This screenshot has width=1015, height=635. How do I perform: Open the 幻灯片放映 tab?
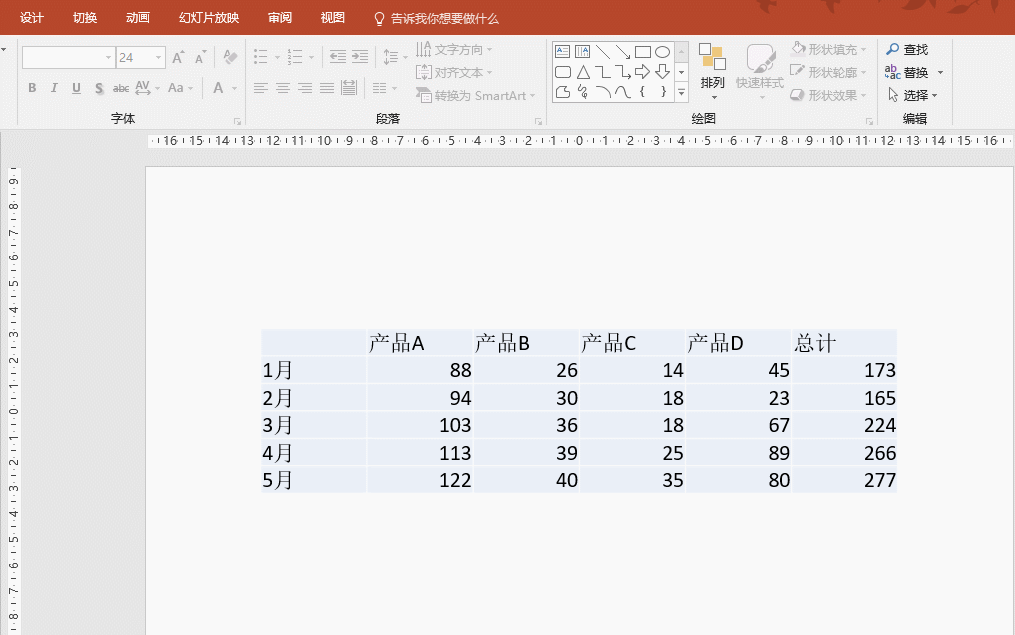(209, 18)
